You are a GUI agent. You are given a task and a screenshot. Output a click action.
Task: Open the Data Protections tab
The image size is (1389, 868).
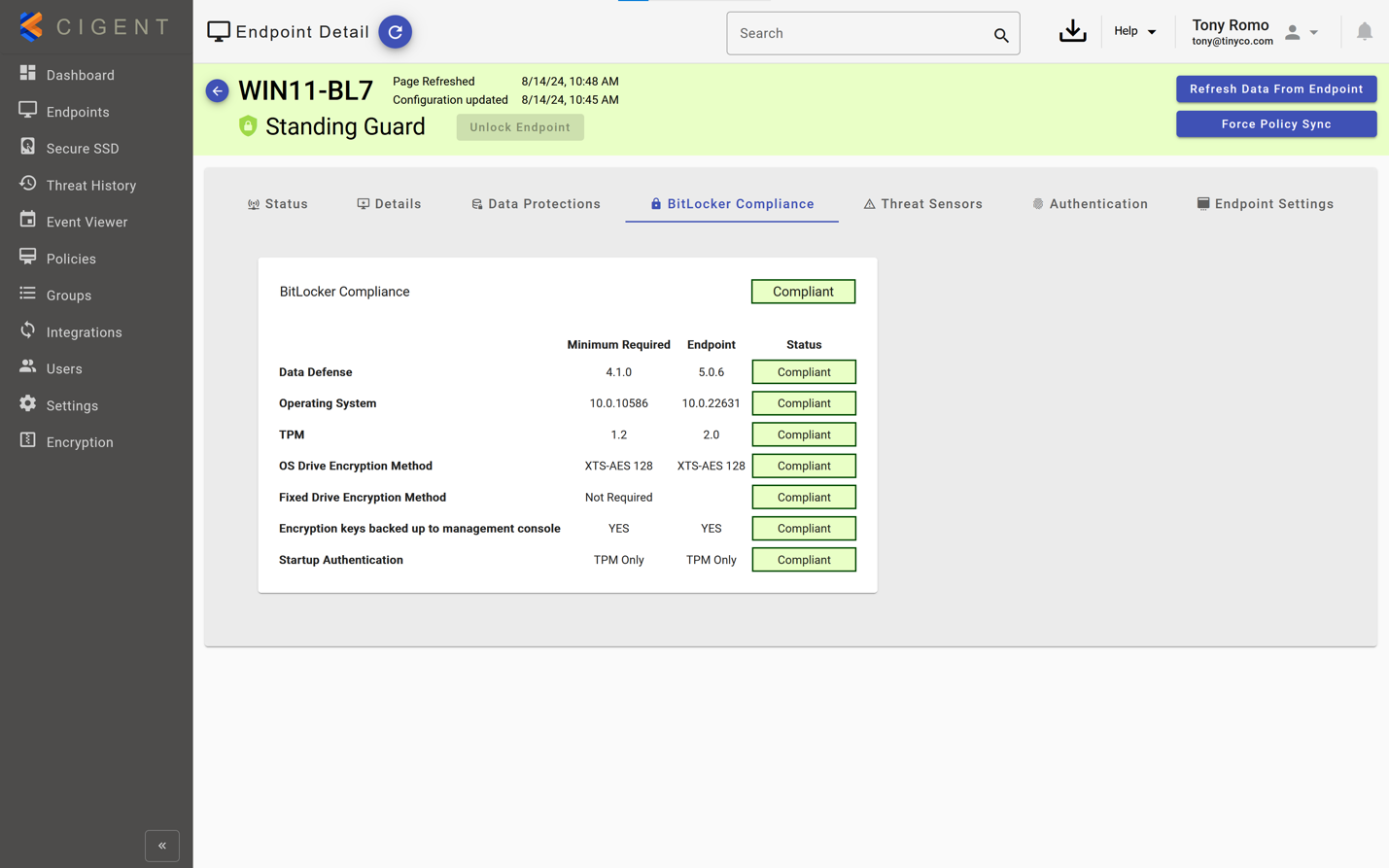tap(536, 204)
